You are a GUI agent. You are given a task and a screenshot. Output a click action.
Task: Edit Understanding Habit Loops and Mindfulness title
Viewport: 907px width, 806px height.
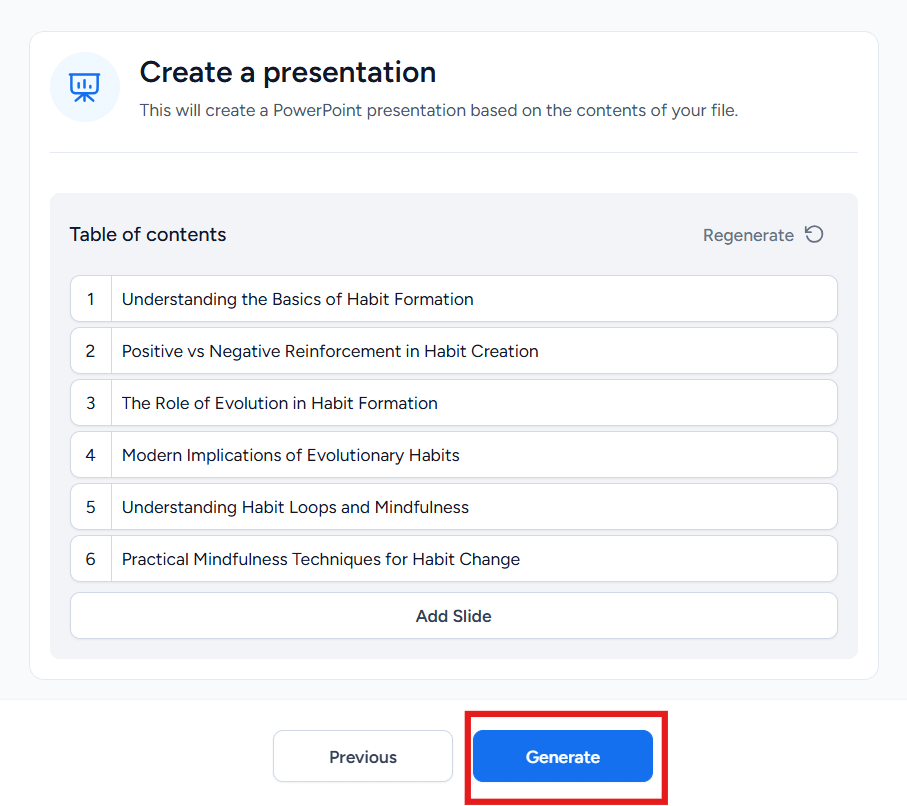[x=474, y=507]
